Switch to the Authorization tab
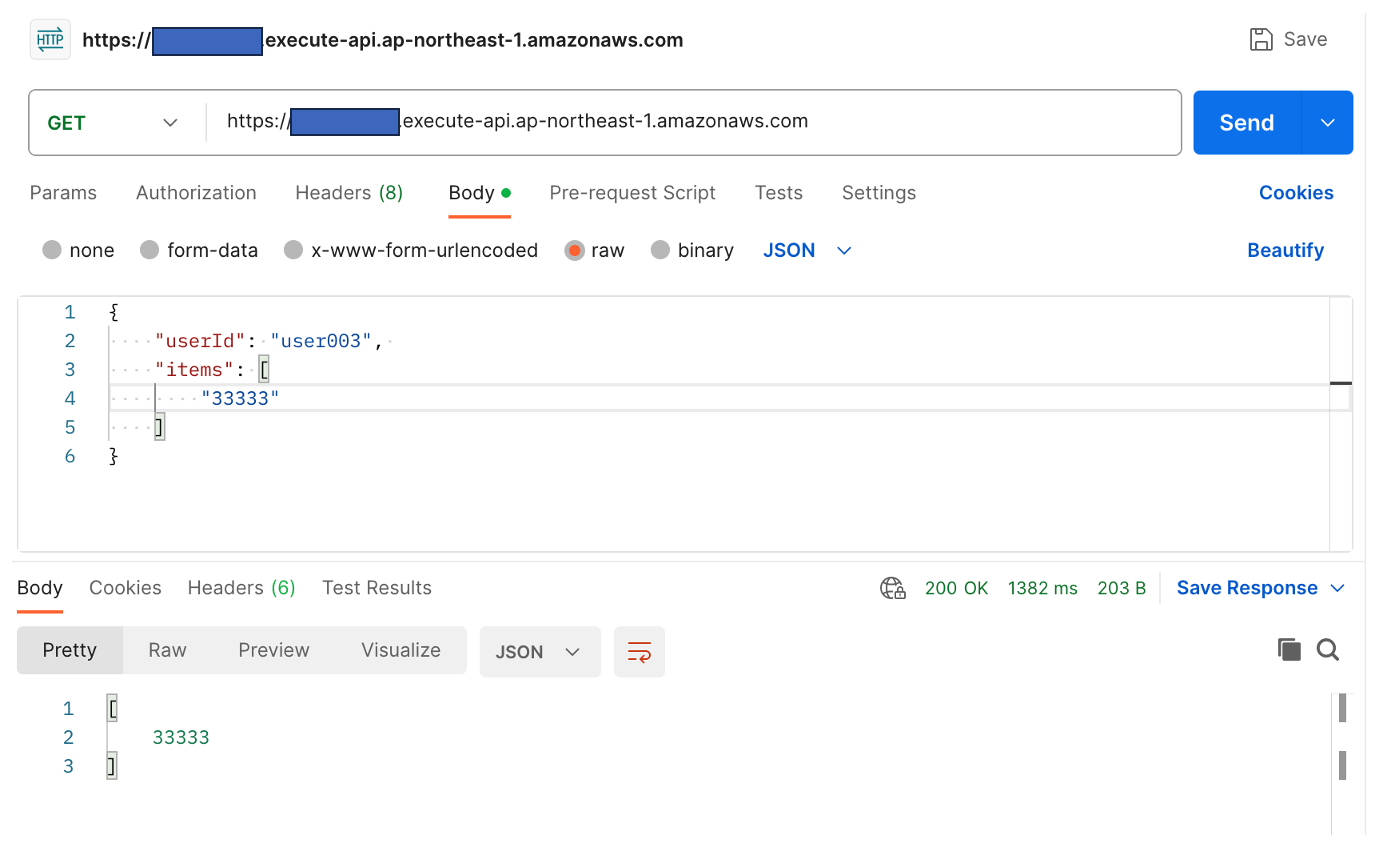This screenshot has width=1383, height=859. 196,193
